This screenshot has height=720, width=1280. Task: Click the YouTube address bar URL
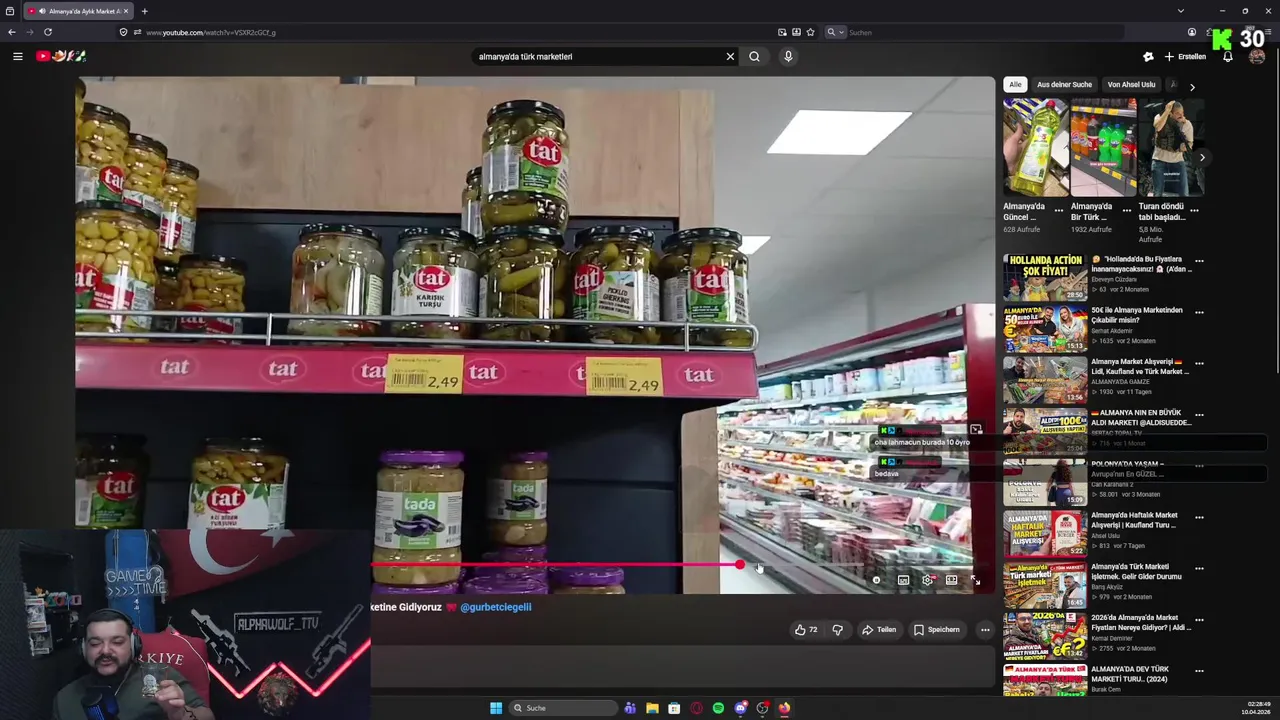[x=211, y=32]
